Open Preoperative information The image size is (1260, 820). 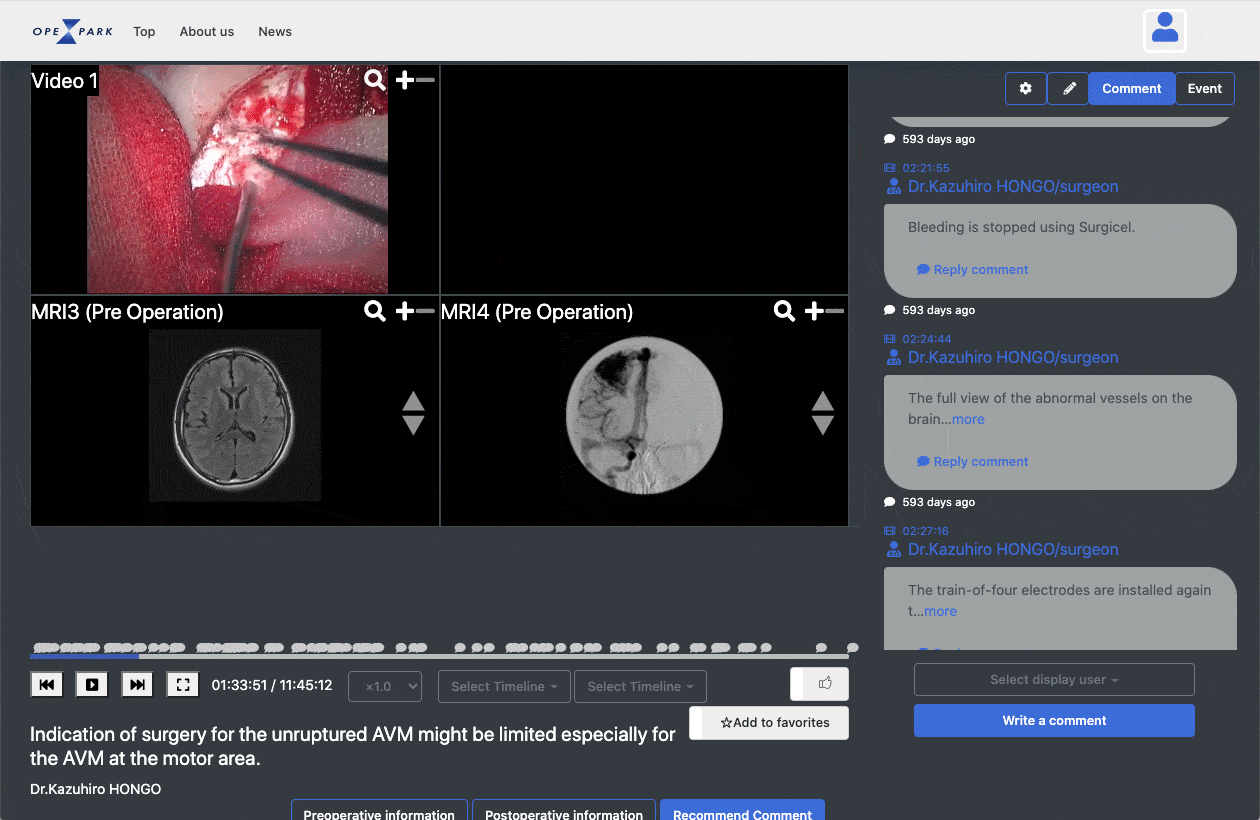click(x=379, y=812)
